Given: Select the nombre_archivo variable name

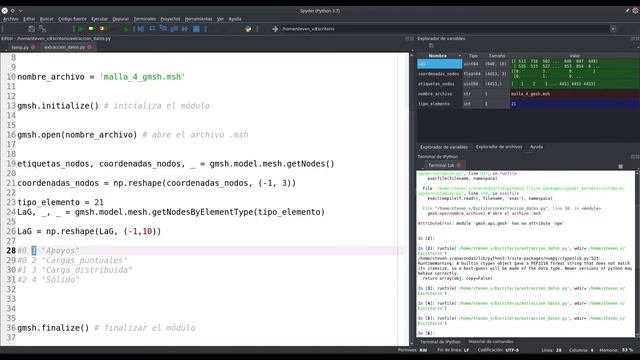Looking at the screenshot, I should point(435,94).
